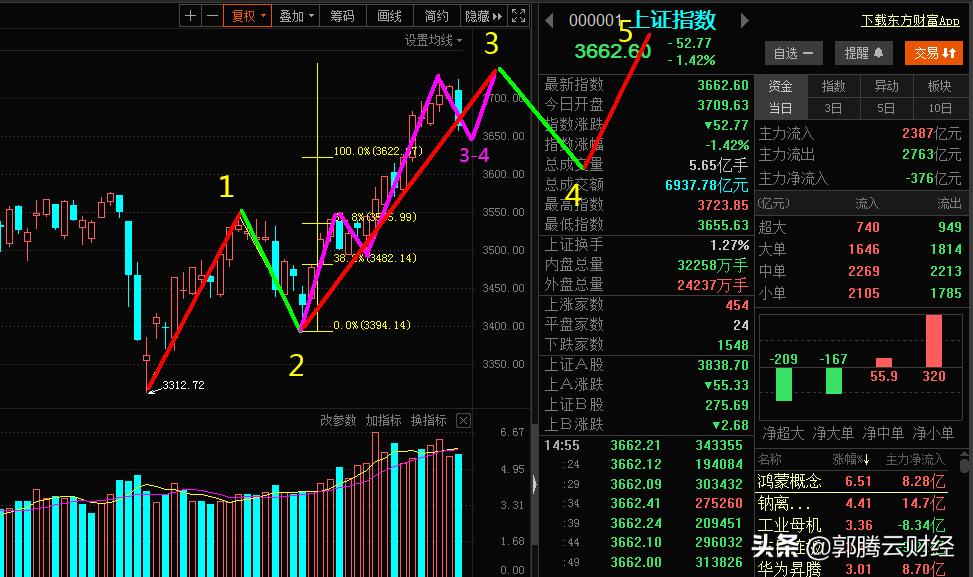Set an alert with 提醒 button

(864, 53)
